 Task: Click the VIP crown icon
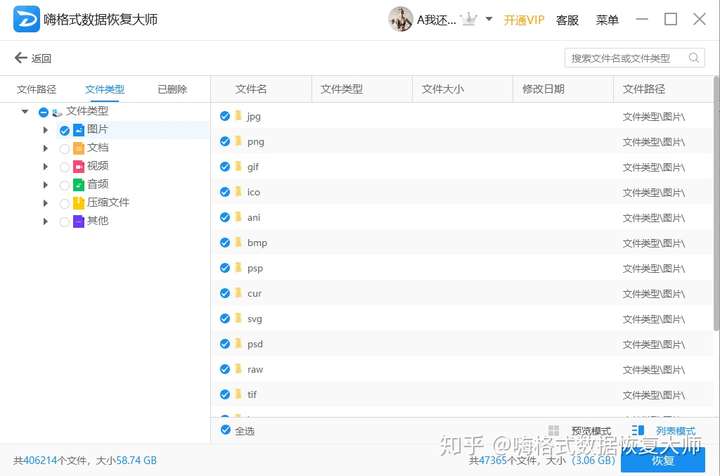click(x=469, y=20)
